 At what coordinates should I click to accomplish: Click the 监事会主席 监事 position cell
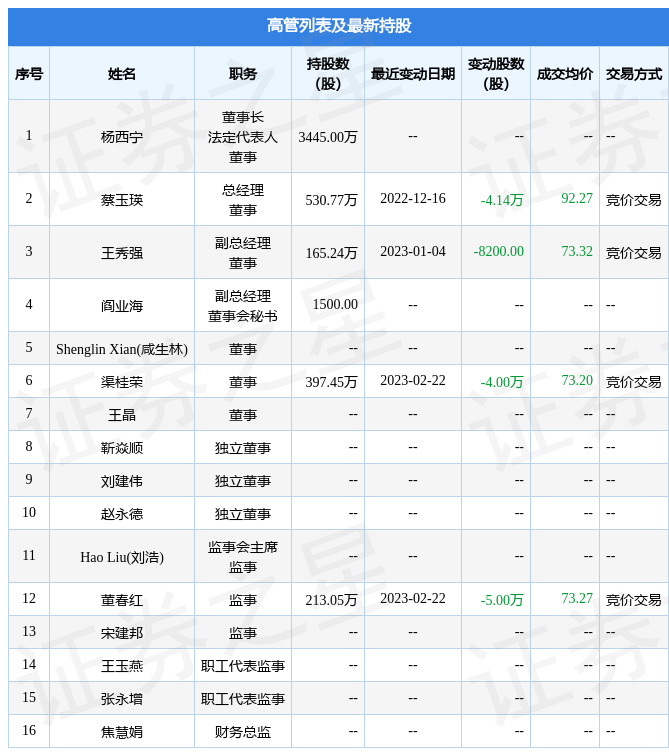tap(242, 557)
